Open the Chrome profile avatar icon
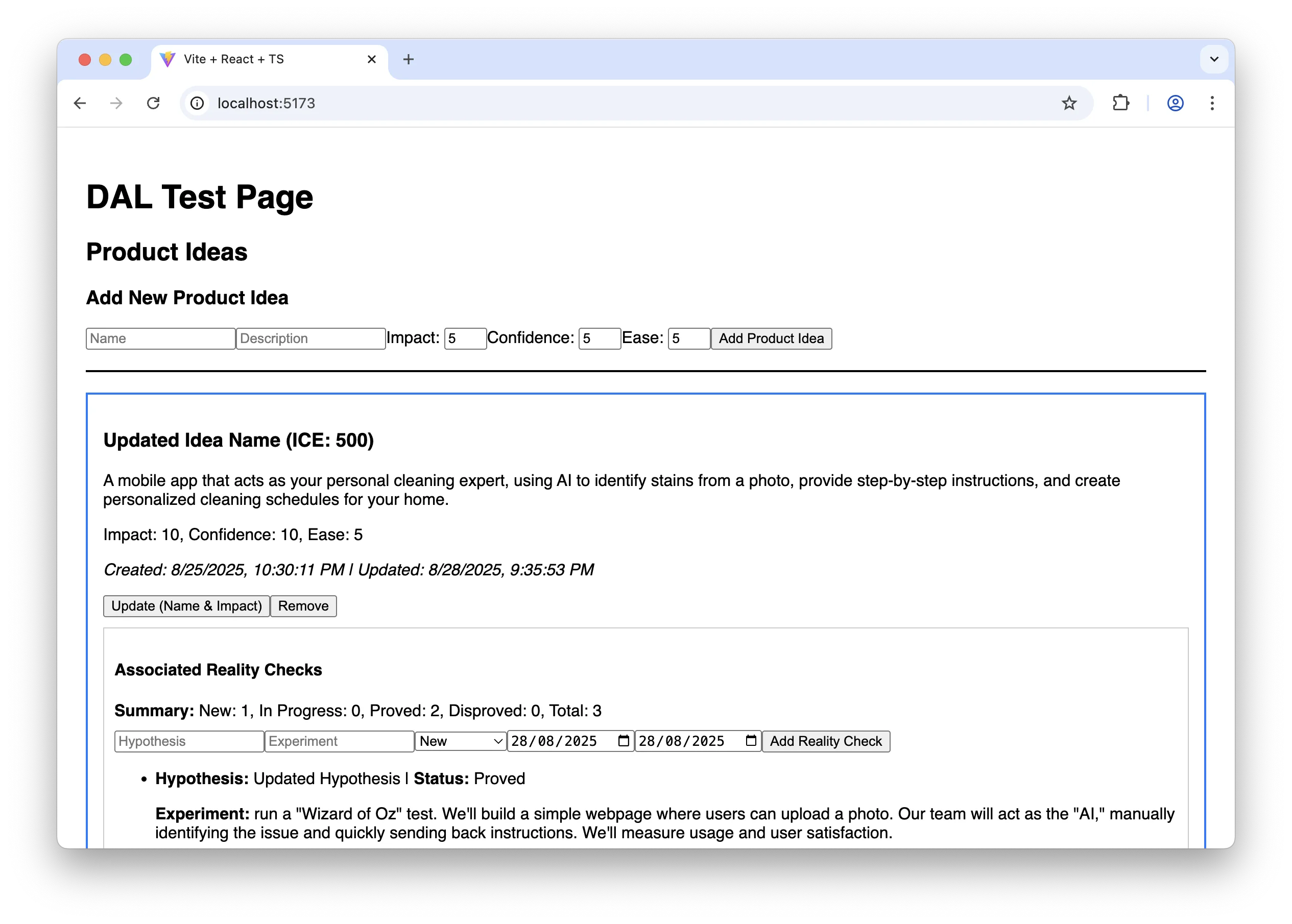The height and width of the screenshot is (924, 1292). [1175, 103]
